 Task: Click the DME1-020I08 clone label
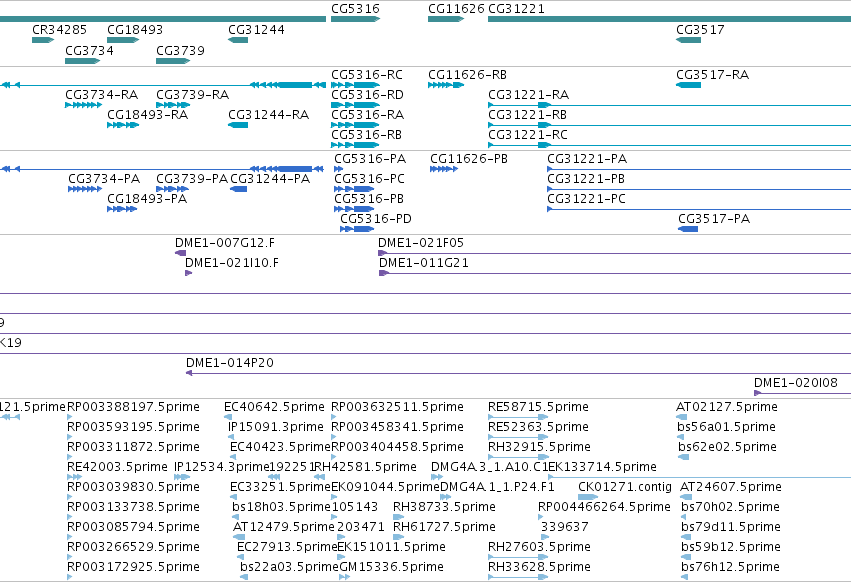(796, 383)
